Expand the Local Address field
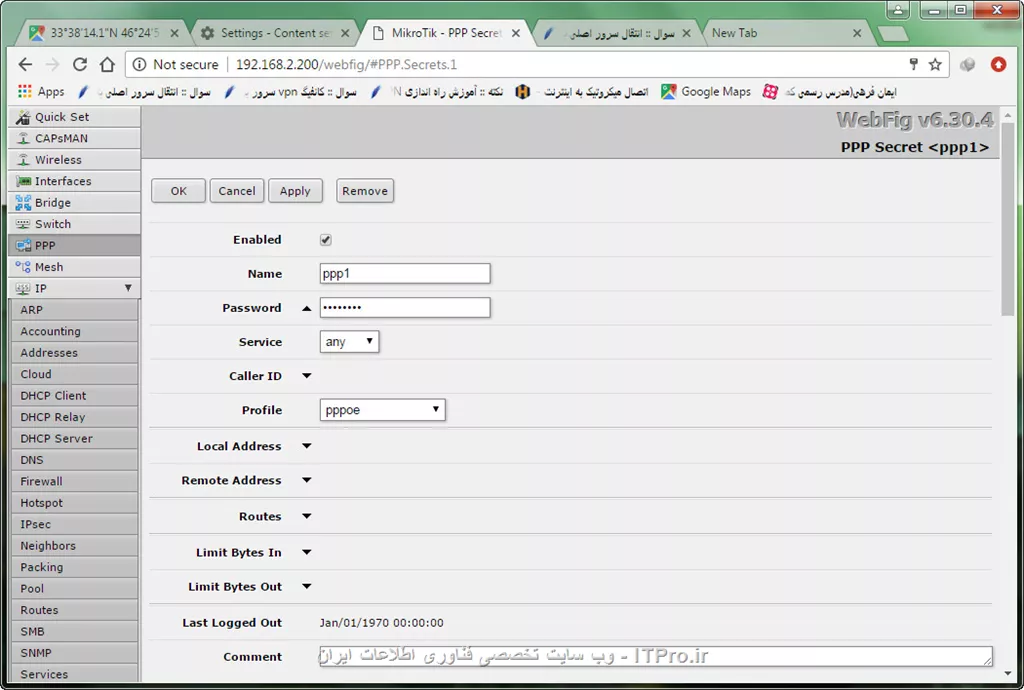Screen dimensions: 1024x690 306,446
